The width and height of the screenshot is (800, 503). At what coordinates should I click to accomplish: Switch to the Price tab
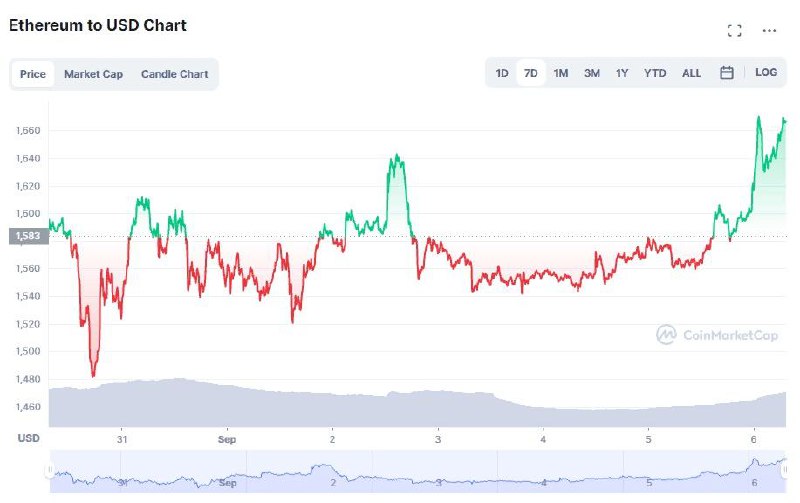pyautogui.click(x=33, y=74)
